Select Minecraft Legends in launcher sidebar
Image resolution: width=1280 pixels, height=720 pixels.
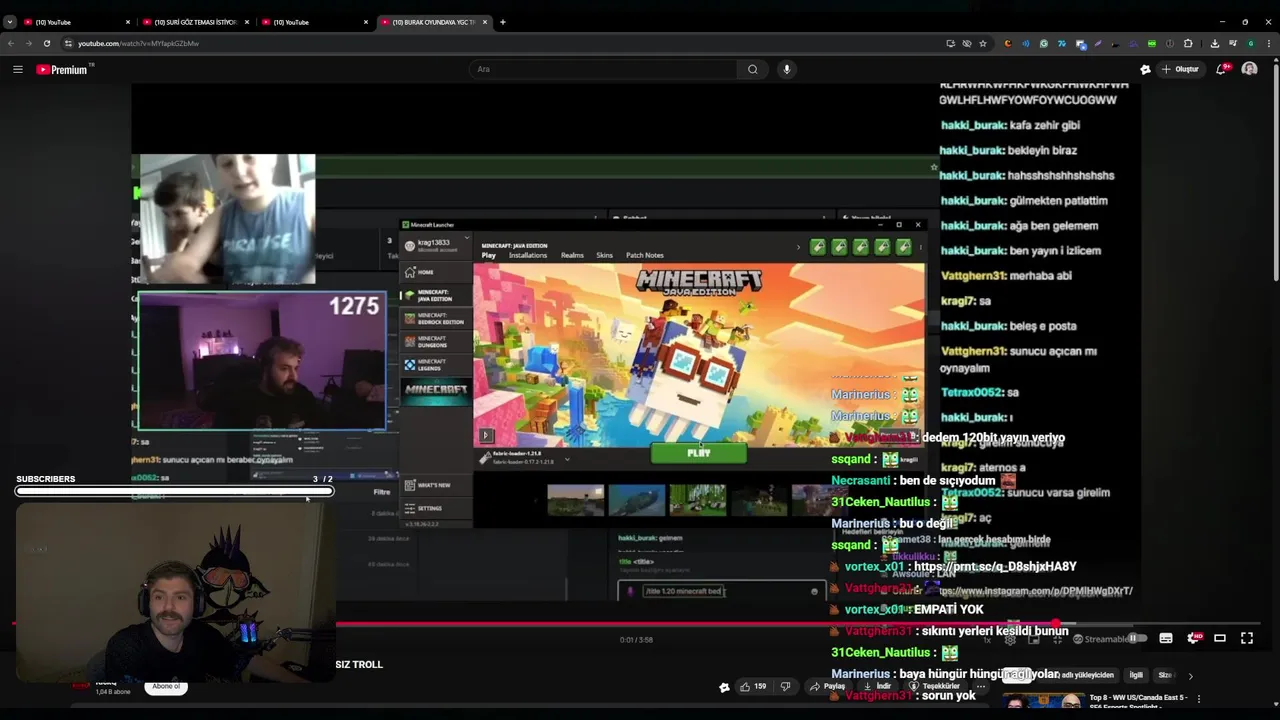tap(434, 365)
